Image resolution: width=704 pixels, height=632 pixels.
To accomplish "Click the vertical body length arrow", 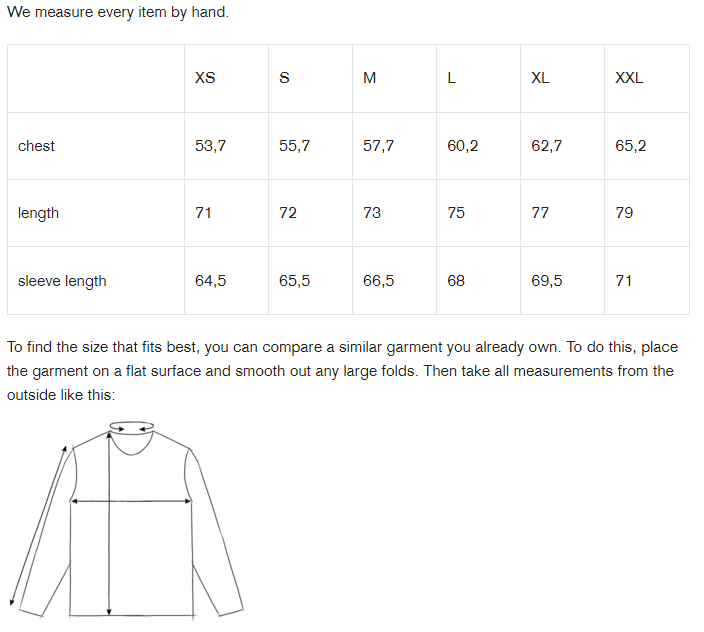I will click(x=109, y=523).
